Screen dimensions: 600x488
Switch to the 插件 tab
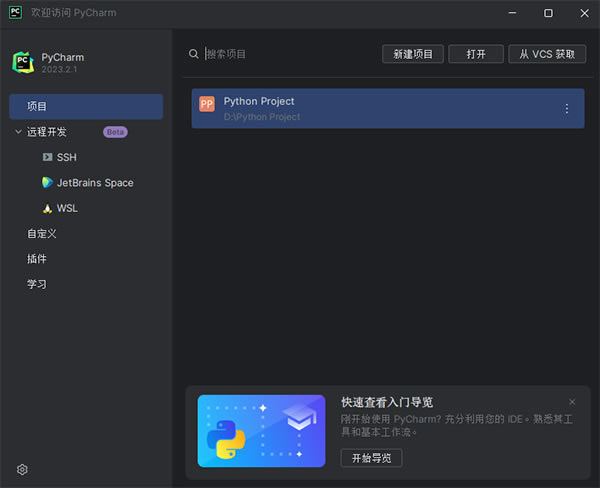pyautogui.click(x=37, y=259)
